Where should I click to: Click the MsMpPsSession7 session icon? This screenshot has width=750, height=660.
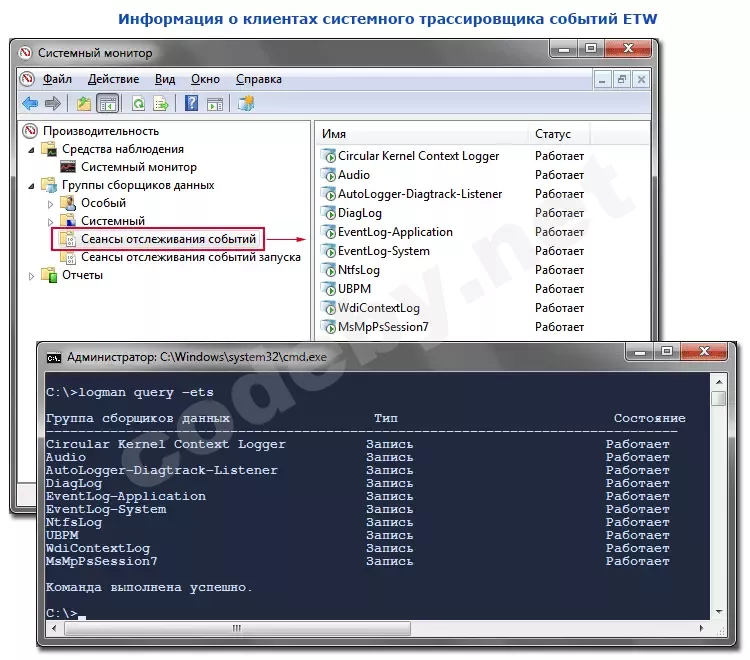(x=329, y=327)
